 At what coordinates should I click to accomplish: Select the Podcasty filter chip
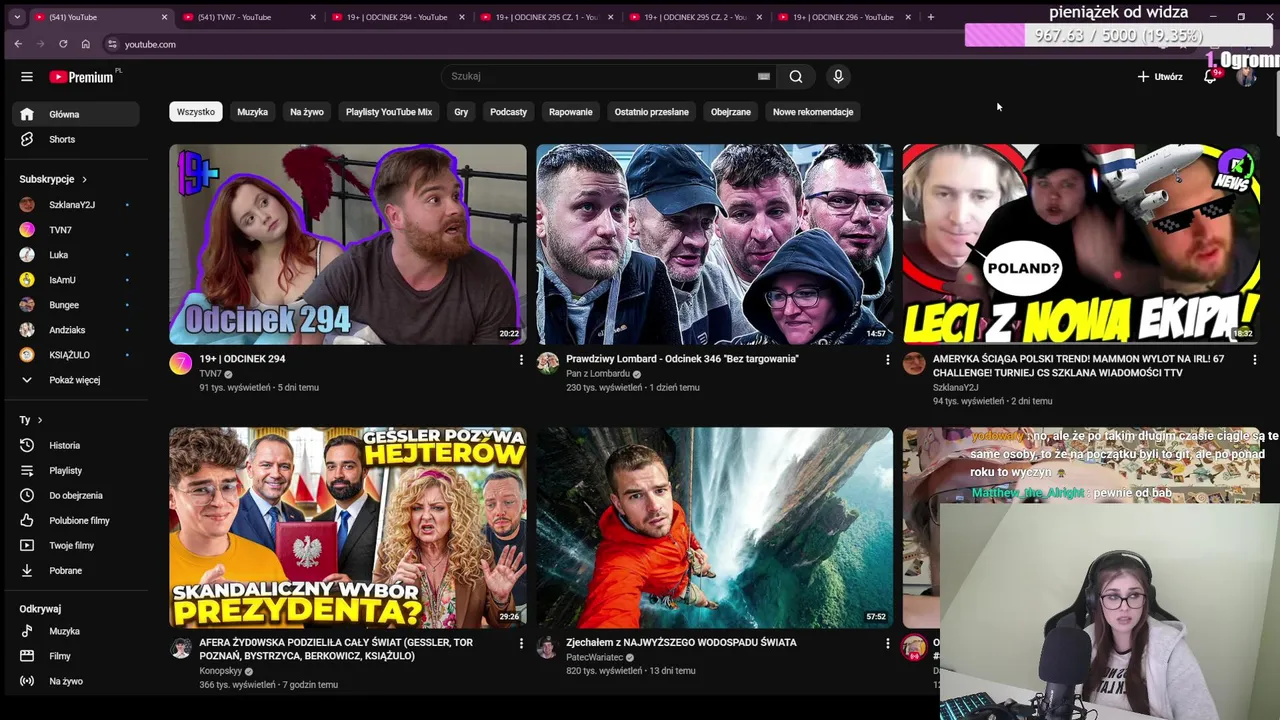(508, 112)
